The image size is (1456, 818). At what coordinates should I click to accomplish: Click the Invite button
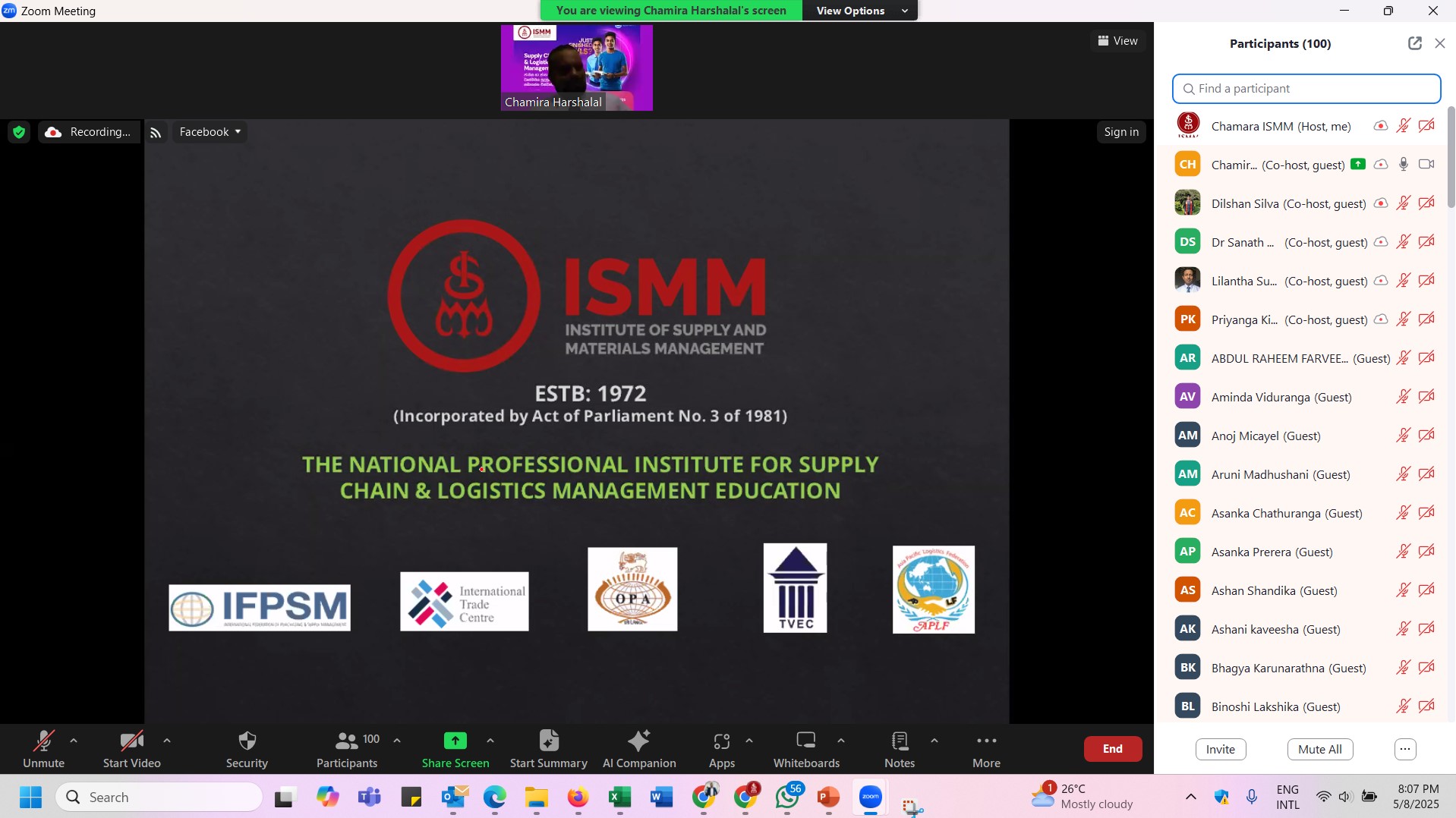point(1221,750)
